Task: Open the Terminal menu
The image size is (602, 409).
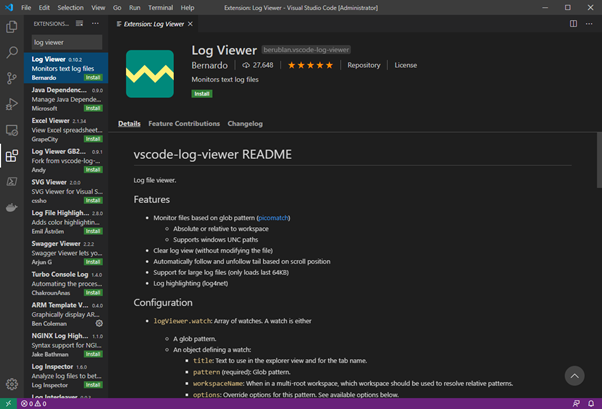Action: tap(159, 7)
